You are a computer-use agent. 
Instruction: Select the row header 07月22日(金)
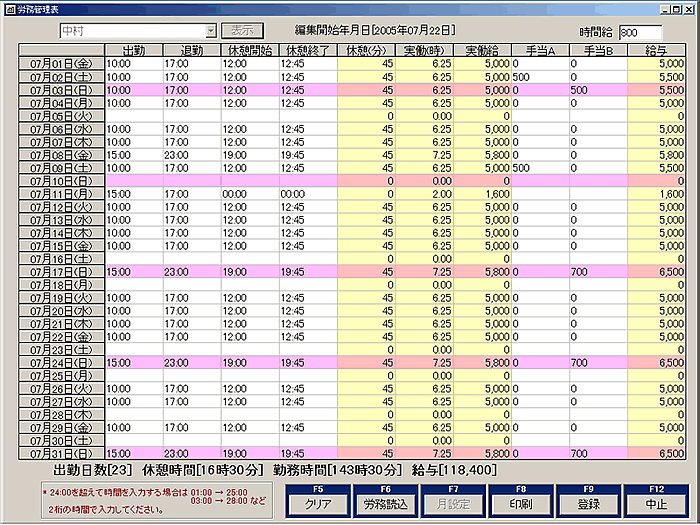pos(62,336)
